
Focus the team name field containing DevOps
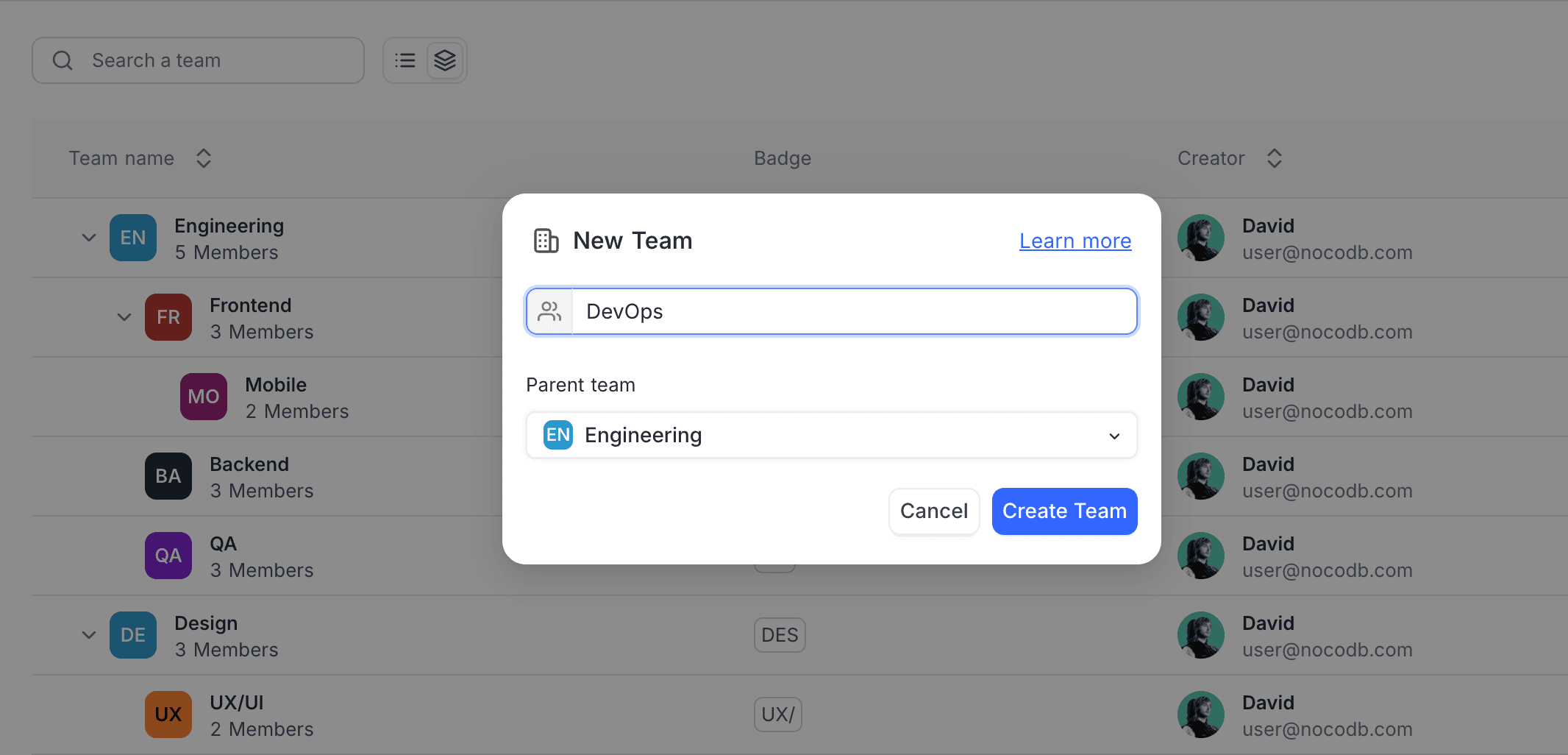tap(853, 312)
